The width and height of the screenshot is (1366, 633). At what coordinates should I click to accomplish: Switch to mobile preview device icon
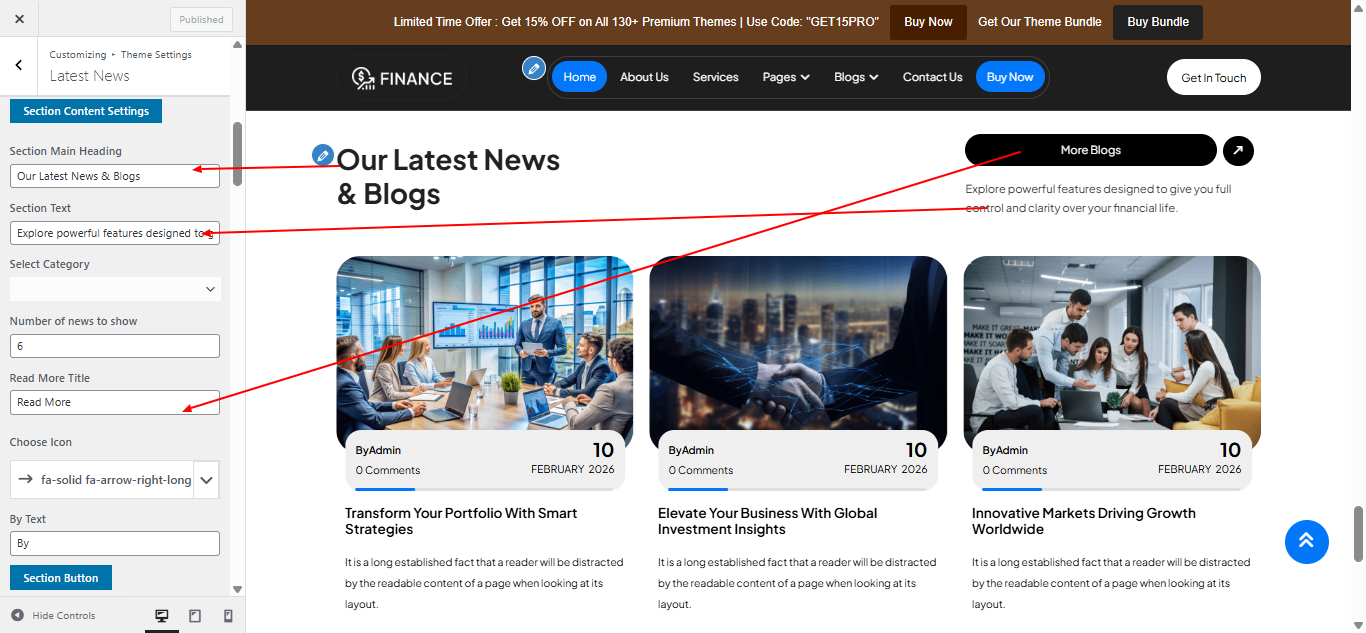[x=228, y=616]
